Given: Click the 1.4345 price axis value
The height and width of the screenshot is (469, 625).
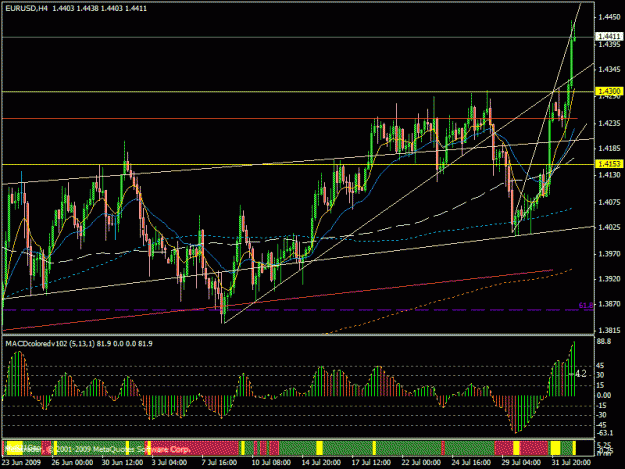Looking at the screenshot, I should click(x=609, y=69).
